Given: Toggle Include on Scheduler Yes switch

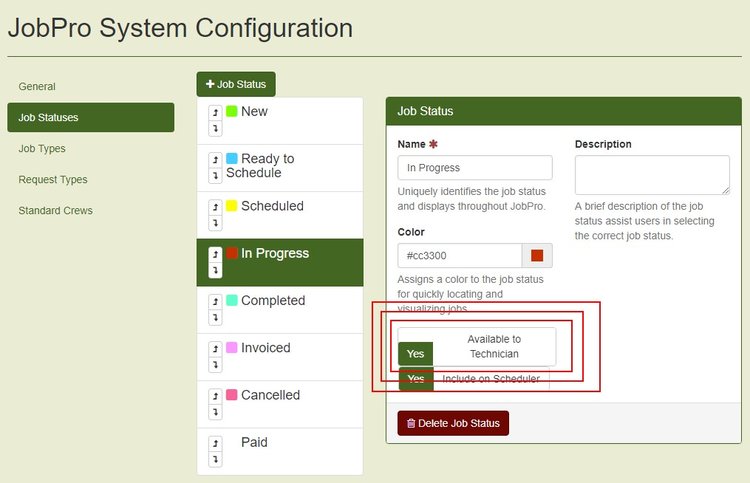Looking at the screenshot, I should 416,379.
